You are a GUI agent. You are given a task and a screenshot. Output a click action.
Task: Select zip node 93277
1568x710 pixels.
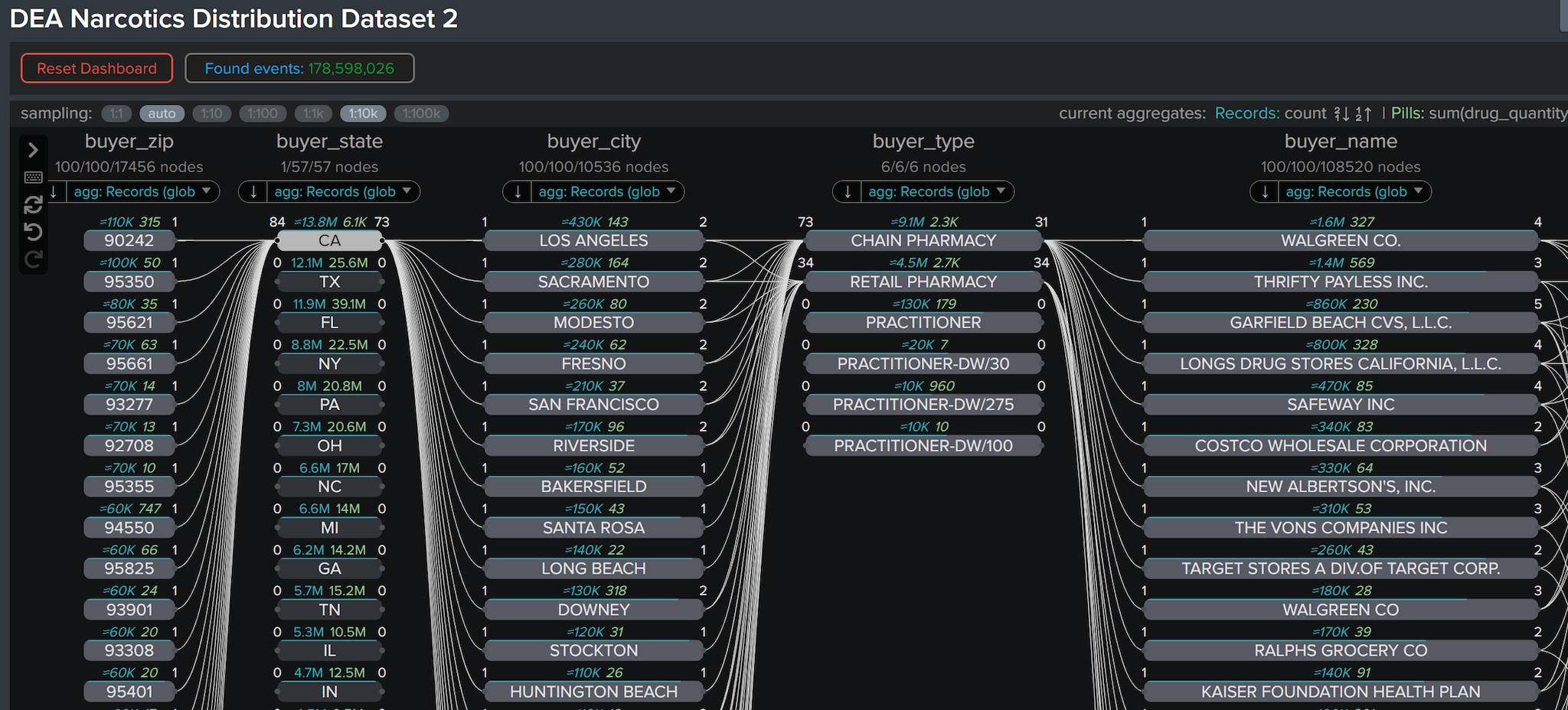(129, 405)
